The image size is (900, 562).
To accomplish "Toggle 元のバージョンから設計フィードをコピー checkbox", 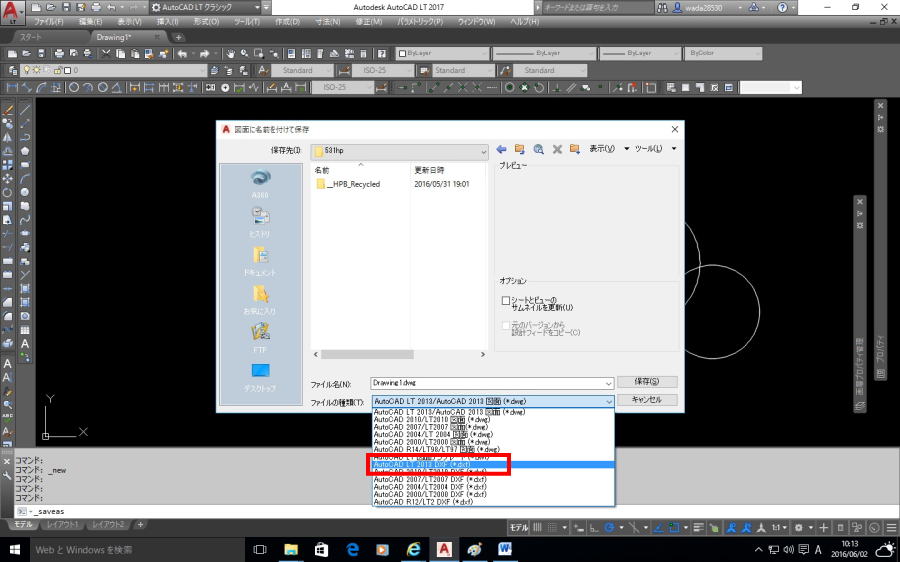I will click(506, 325).
